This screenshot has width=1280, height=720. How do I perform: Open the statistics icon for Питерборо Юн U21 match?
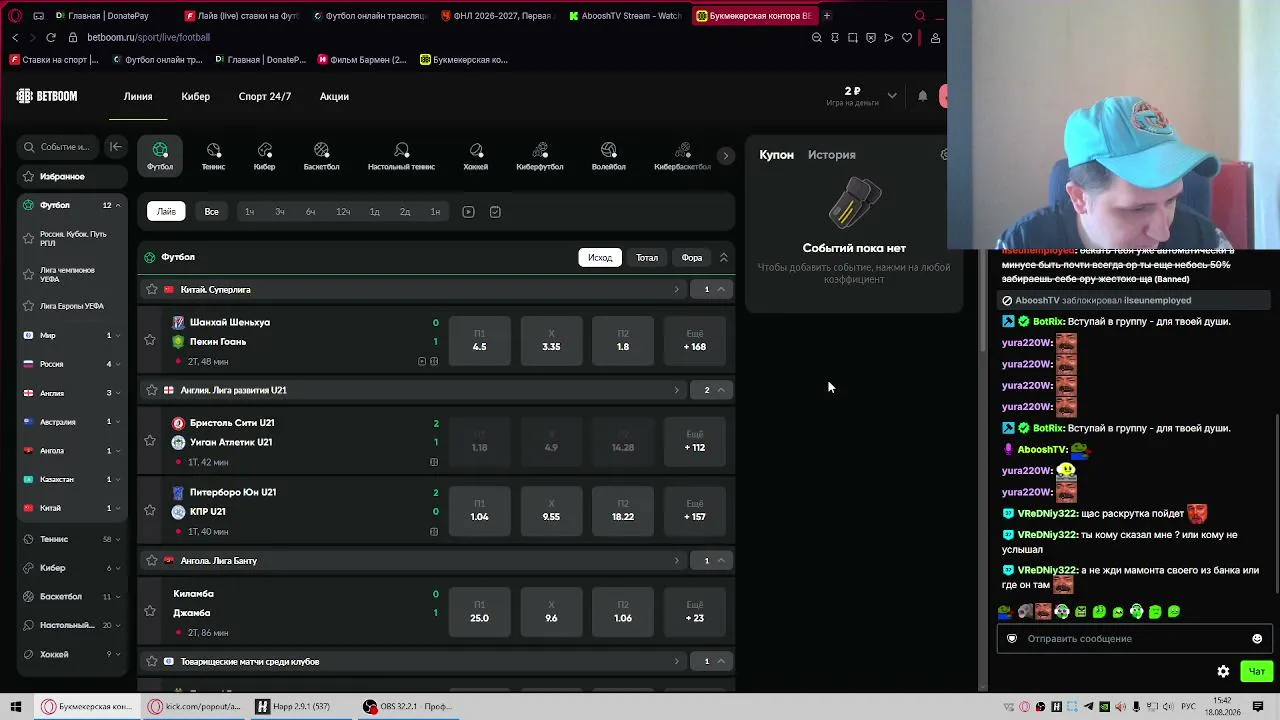[x=434, y=531]
